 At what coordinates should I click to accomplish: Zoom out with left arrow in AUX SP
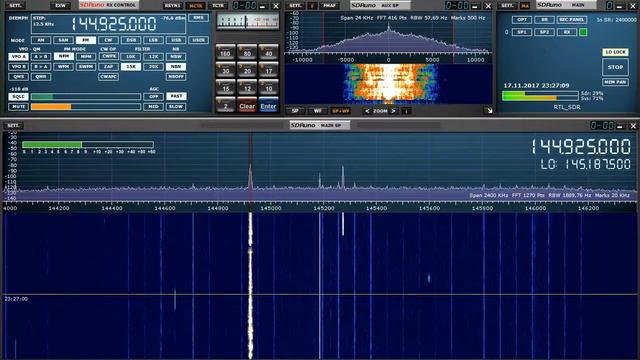[x=367, y=111]
